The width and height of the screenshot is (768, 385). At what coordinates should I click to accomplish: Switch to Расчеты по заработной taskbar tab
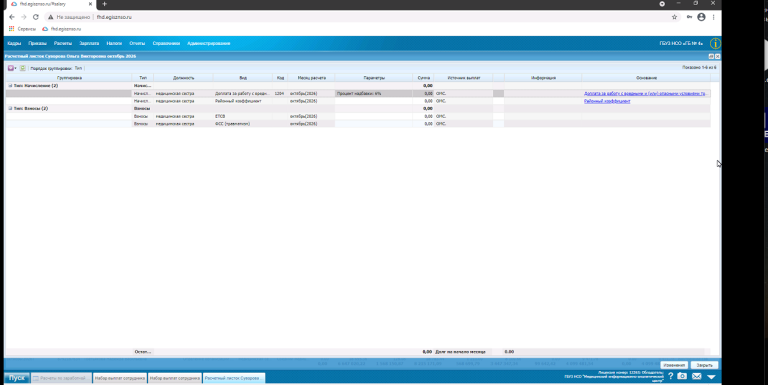(x=61, y=378)
